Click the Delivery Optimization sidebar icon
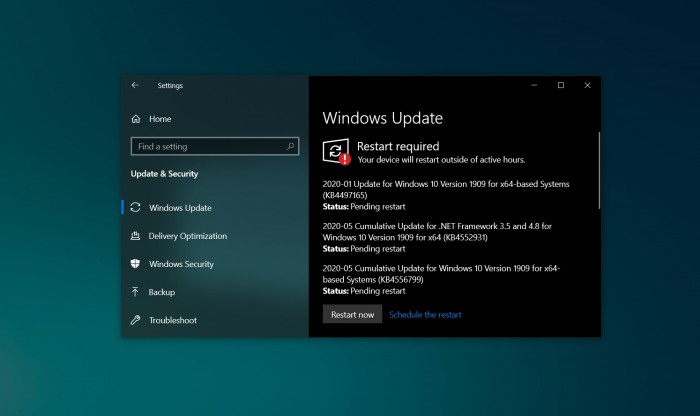The height and width of the screenshot is (416, 700). tap(136, 236)
